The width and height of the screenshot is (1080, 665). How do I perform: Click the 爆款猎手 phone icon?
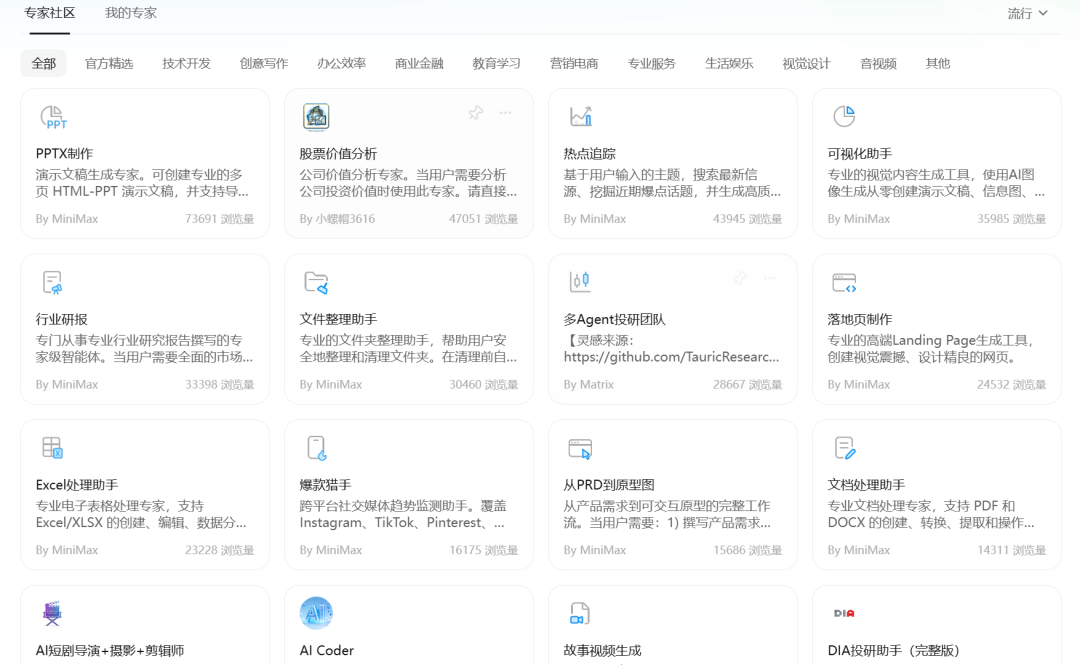pos(318,449)
